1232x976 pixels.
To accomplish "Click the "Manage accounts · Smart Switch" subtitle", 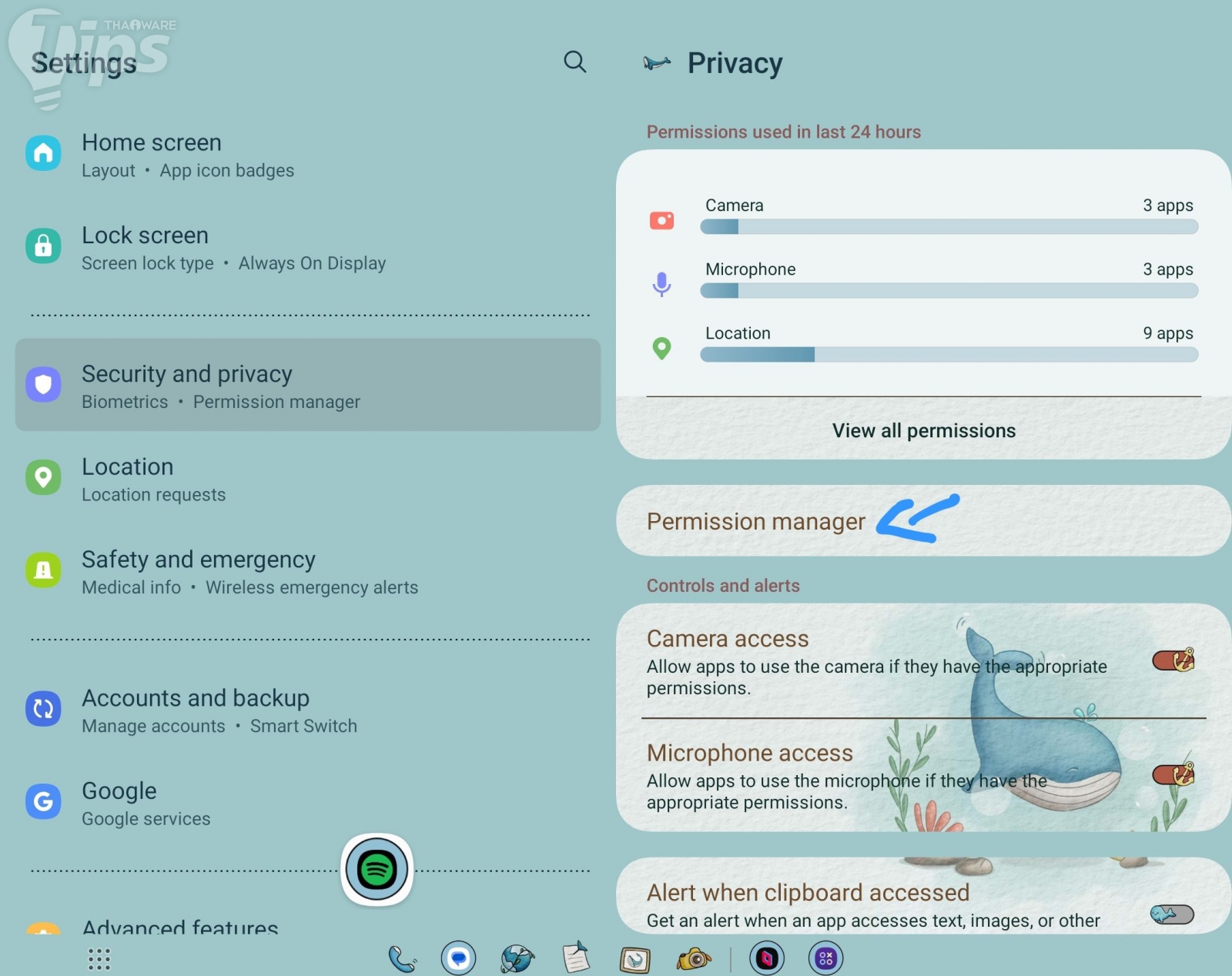I will coord(219,726).
